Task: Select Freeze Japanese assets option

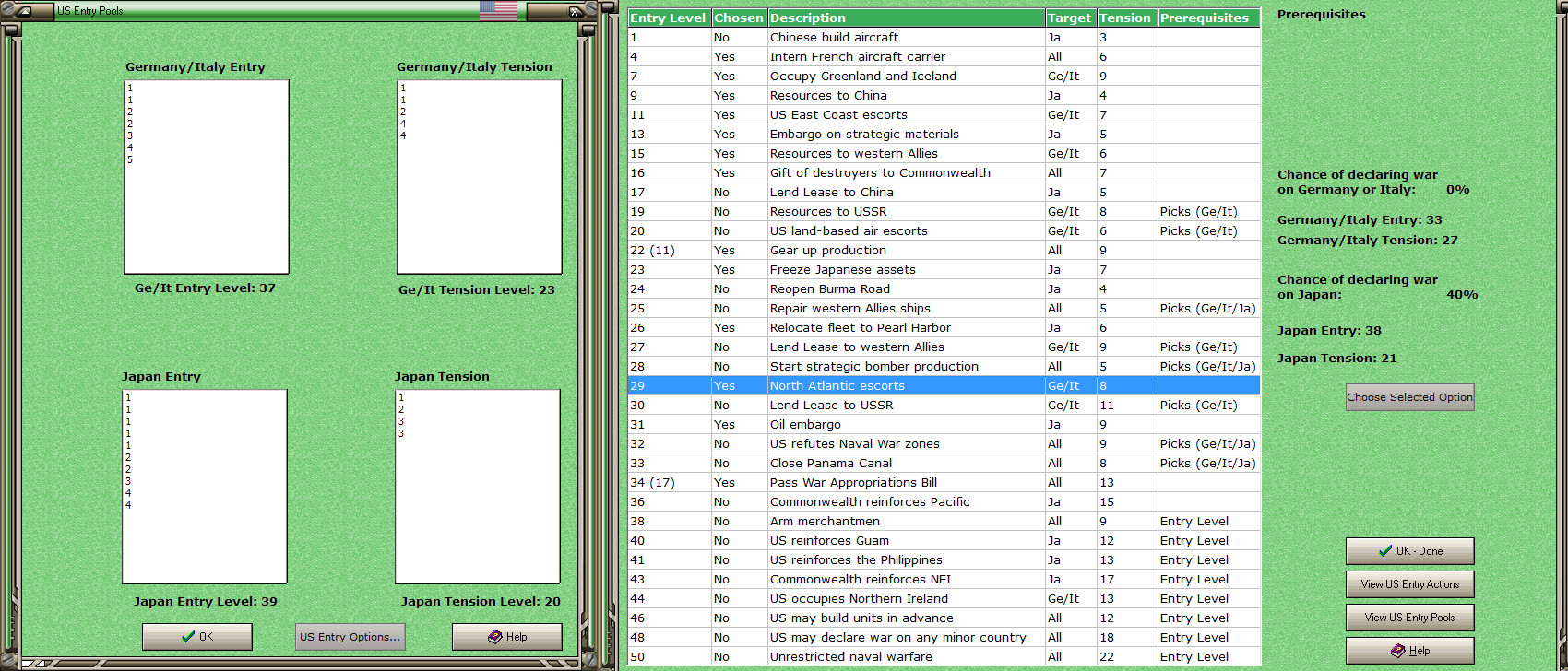Action: click(944, 269)
